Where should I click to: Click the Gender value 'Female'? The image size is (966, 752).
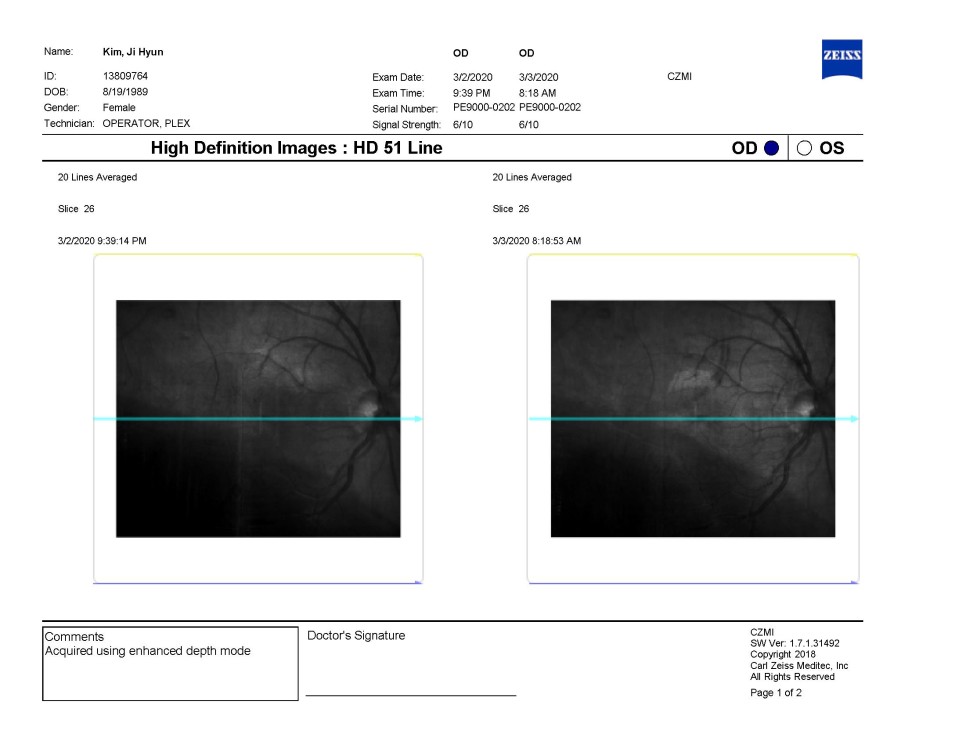[x=119, y=108]
